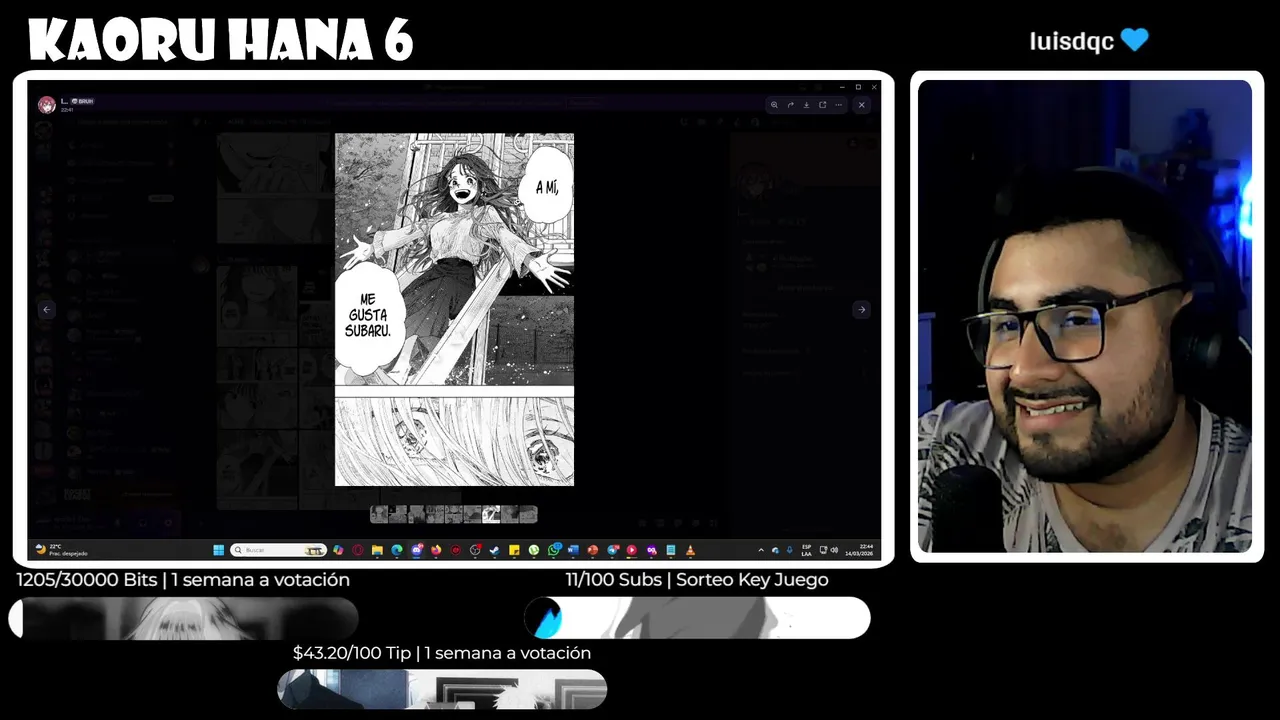Open Word from the taskbar
Image resolution: width=1280 pixels, height=720 pixels.
[x=573, y=550]
